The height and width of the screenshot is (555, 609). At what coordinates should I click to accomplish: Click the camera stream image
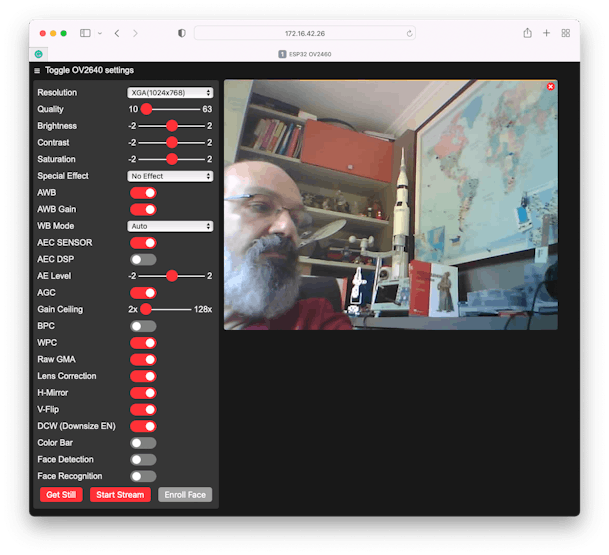pos(391,205)
